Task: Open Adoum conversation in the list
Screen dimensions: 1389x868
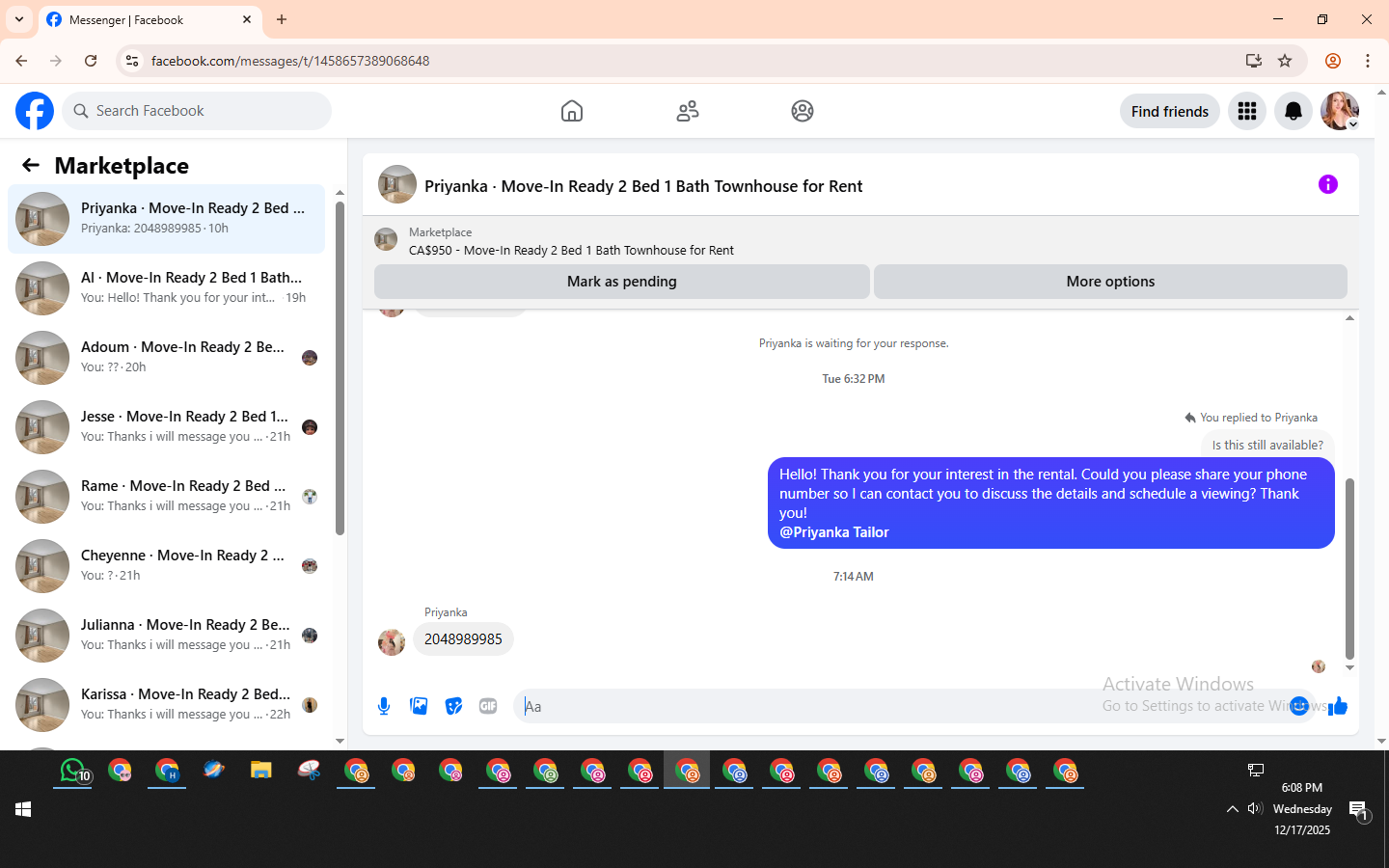Action: coord(167,358)
